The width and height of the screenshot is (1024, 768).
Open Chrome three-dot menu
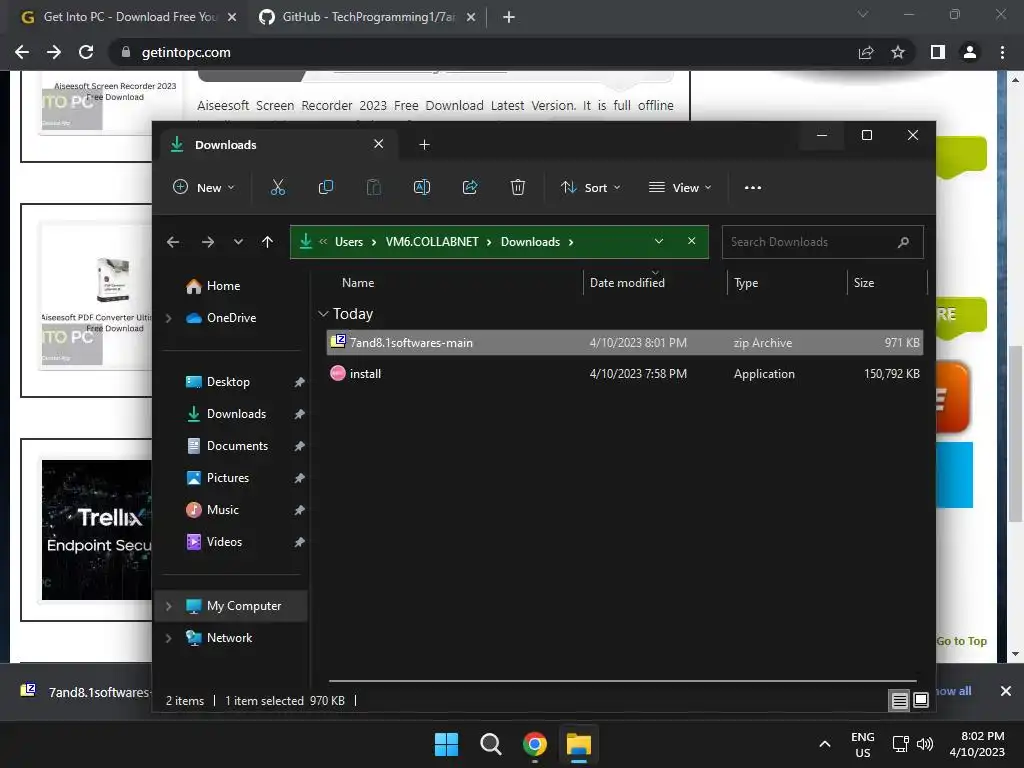(1002, 52)
